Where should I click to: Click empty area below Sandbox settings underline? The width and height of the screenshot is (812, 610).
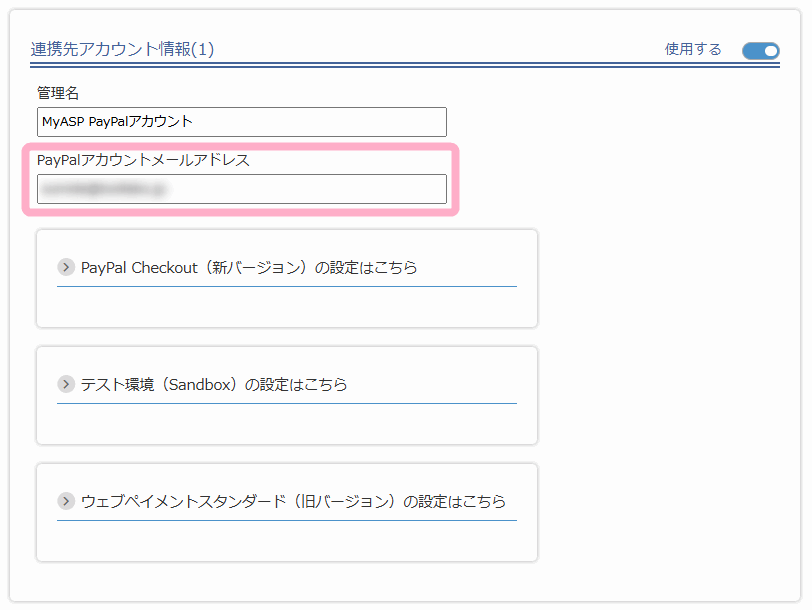pyautogui.click(x=286, y=423)
